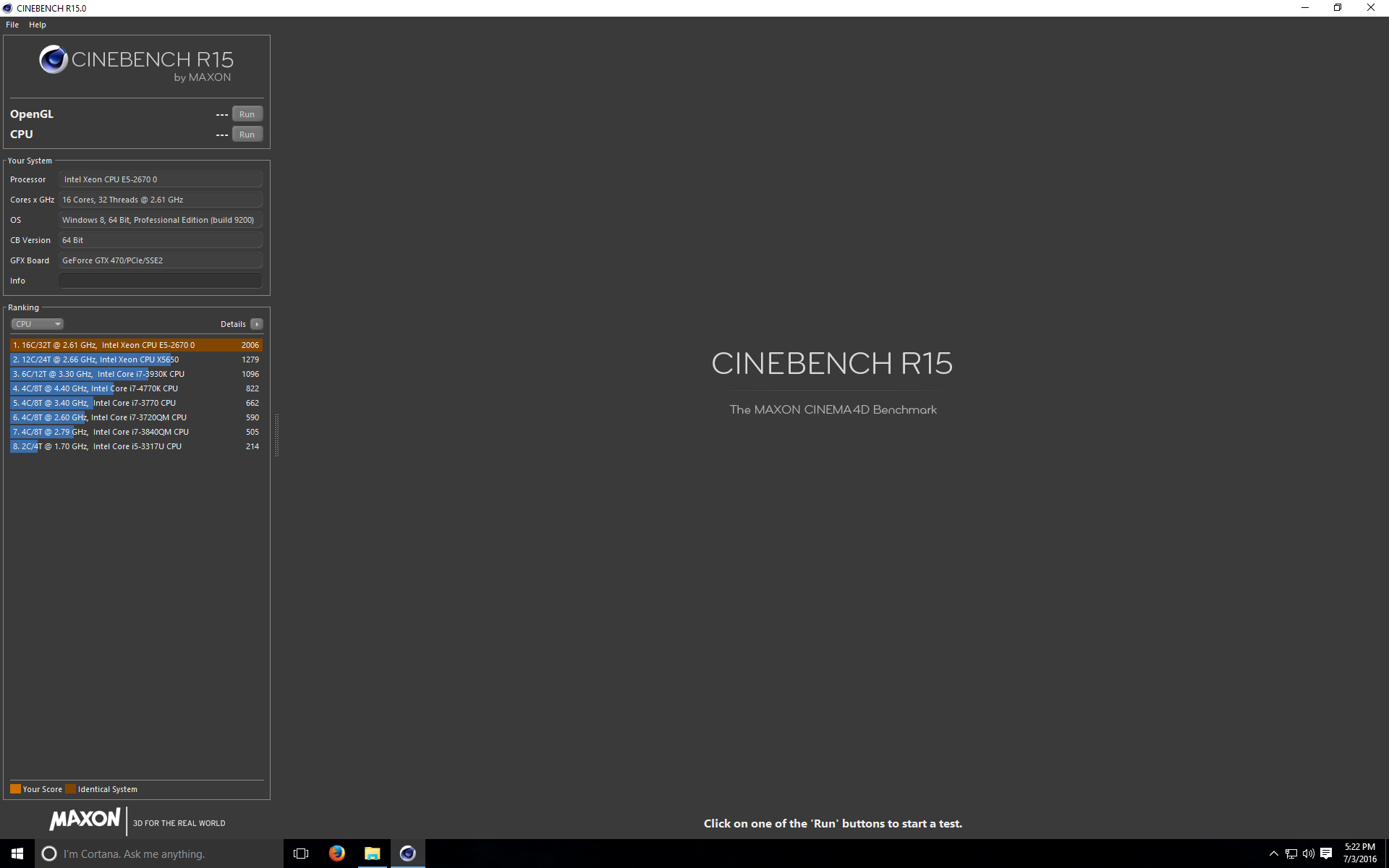This screenshot has height=868, width=1389.
Task: Select ranking row 7 i7-3840QM 505
Action: tap(136, 432)
